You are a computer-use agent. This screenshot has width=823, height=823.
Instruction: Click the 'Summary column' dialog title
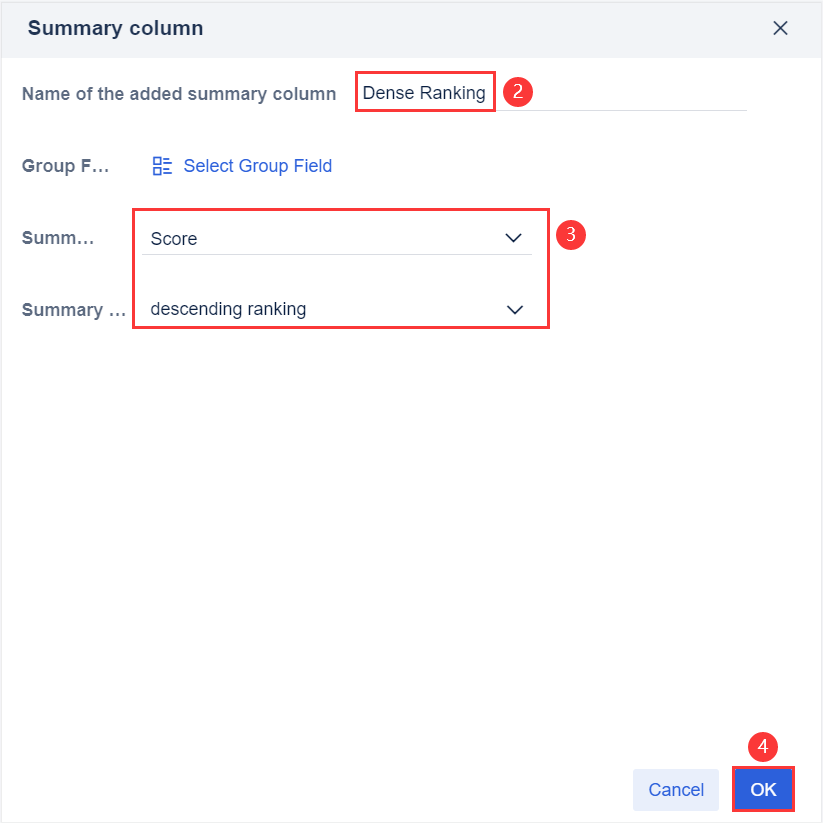pyautogui.click(x=115, y=28)
